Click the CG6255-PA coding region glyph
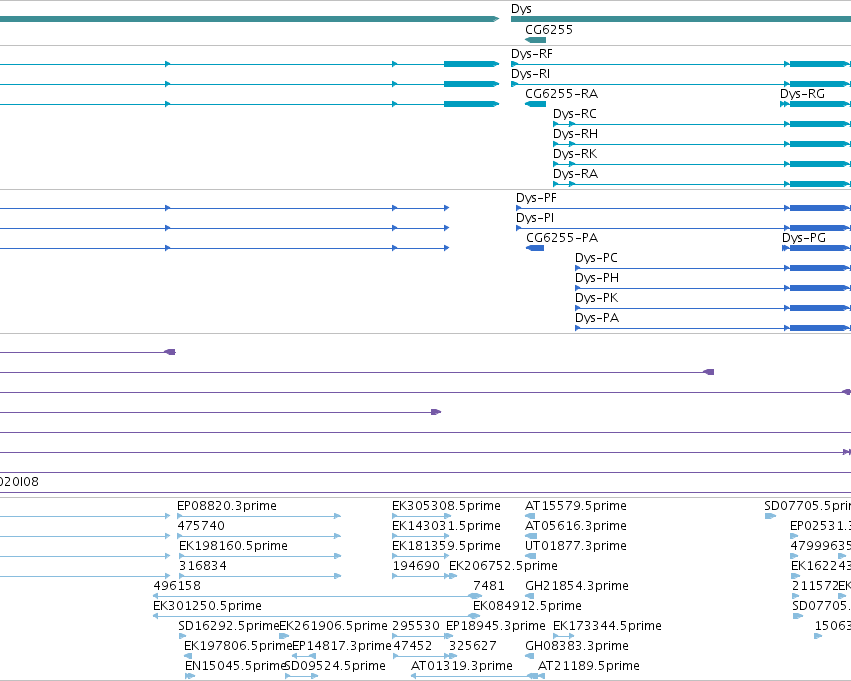Viewport: 851px width, 681px height. click(535, 248)
